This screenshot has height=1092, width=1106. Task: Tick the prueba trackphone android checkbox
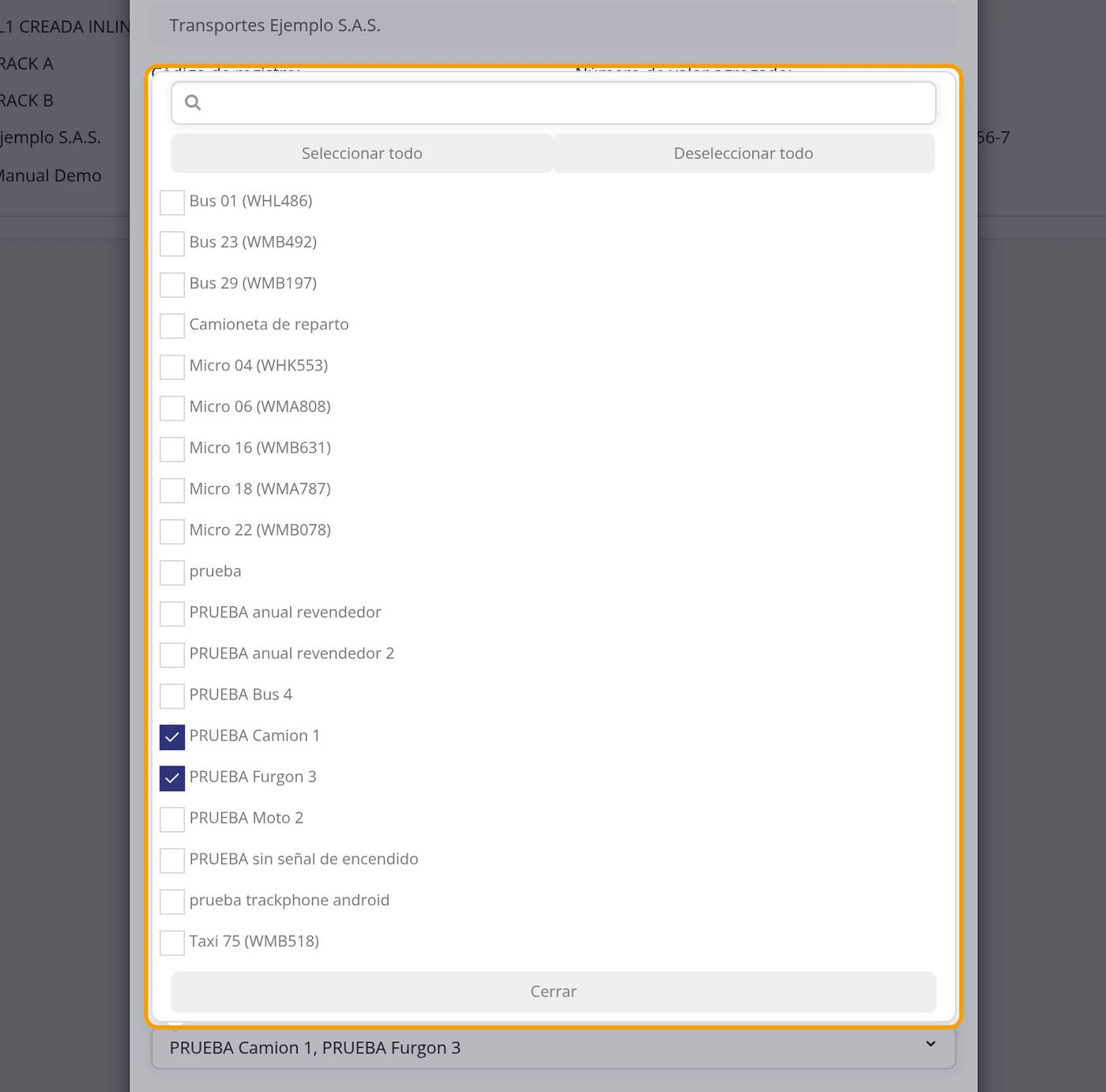tap(172, 902)
